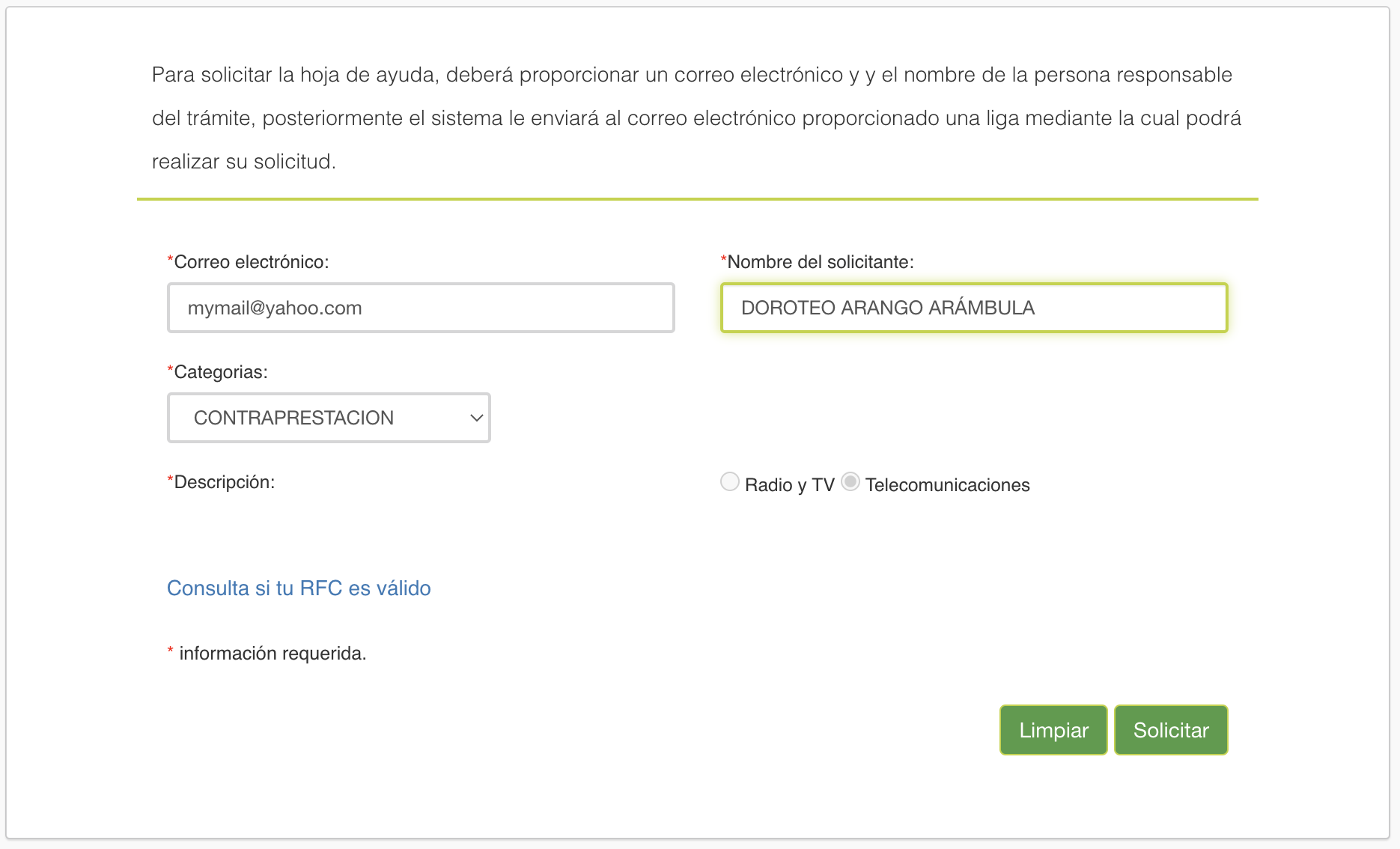Click the 'DOROTEO ARANGO ARÁMBULA' text in name field
The width and height of the screenshot is (1400, 849).
(888, 308)
